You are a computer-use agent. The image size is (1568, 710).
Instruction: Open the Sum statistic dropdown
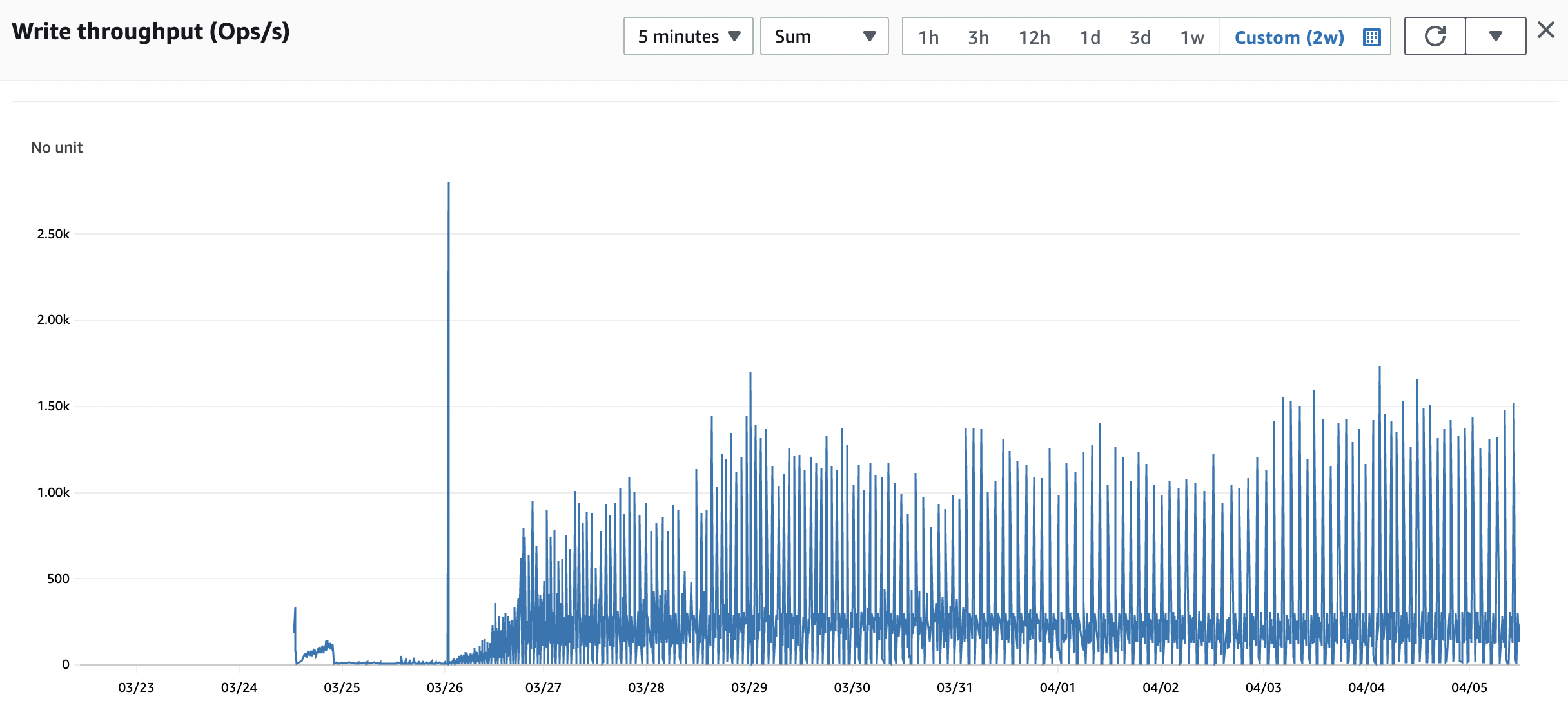(x=824, y=36)
